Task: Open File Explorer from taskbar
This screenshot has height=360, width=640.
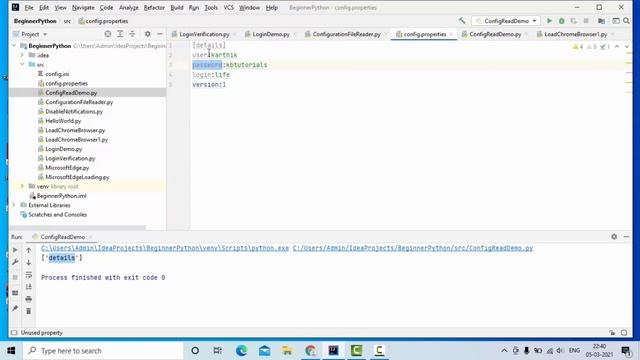Action: pyautogui.click(x=287, y=351)
